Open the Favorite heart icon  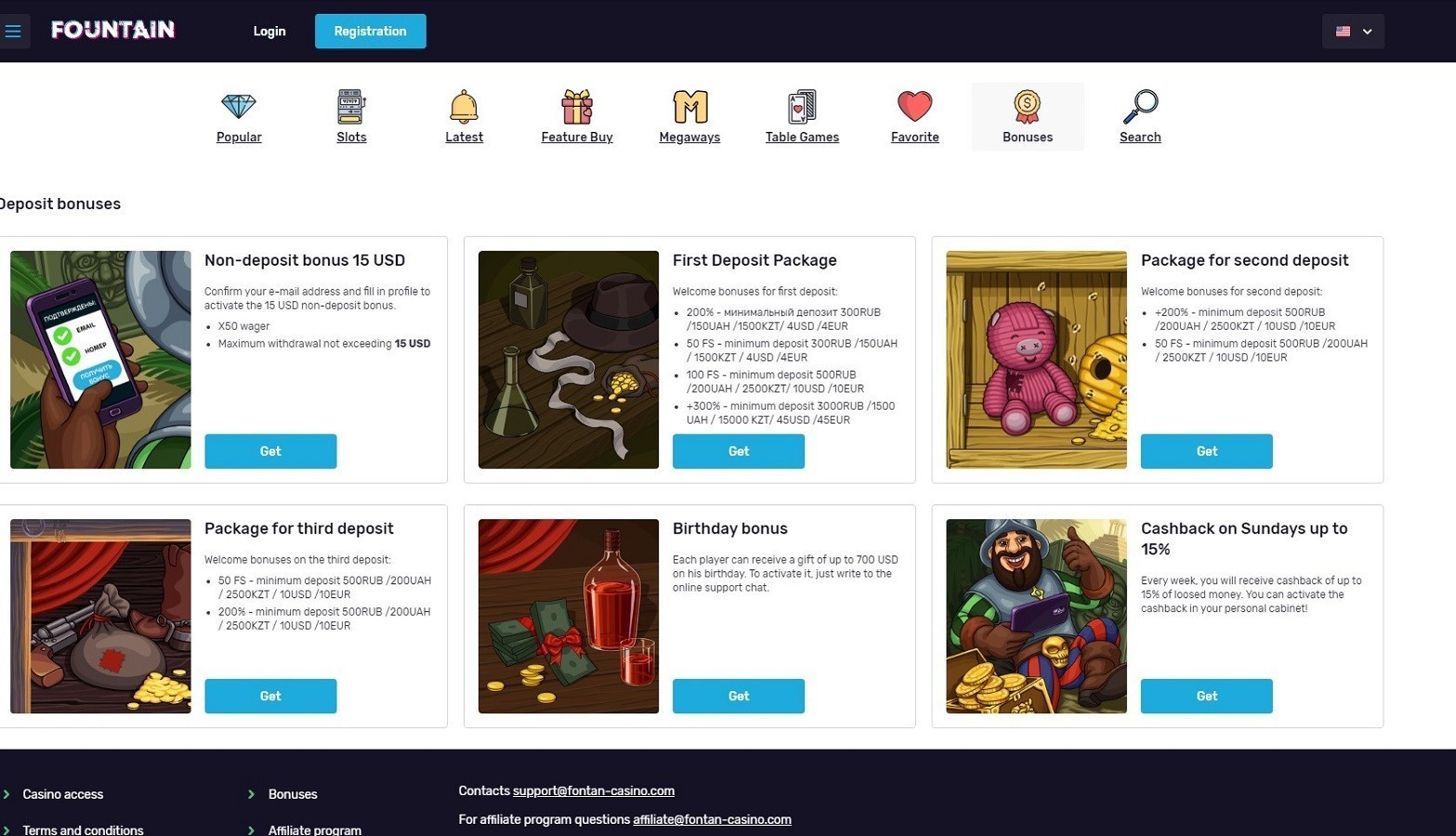point(914,106)
